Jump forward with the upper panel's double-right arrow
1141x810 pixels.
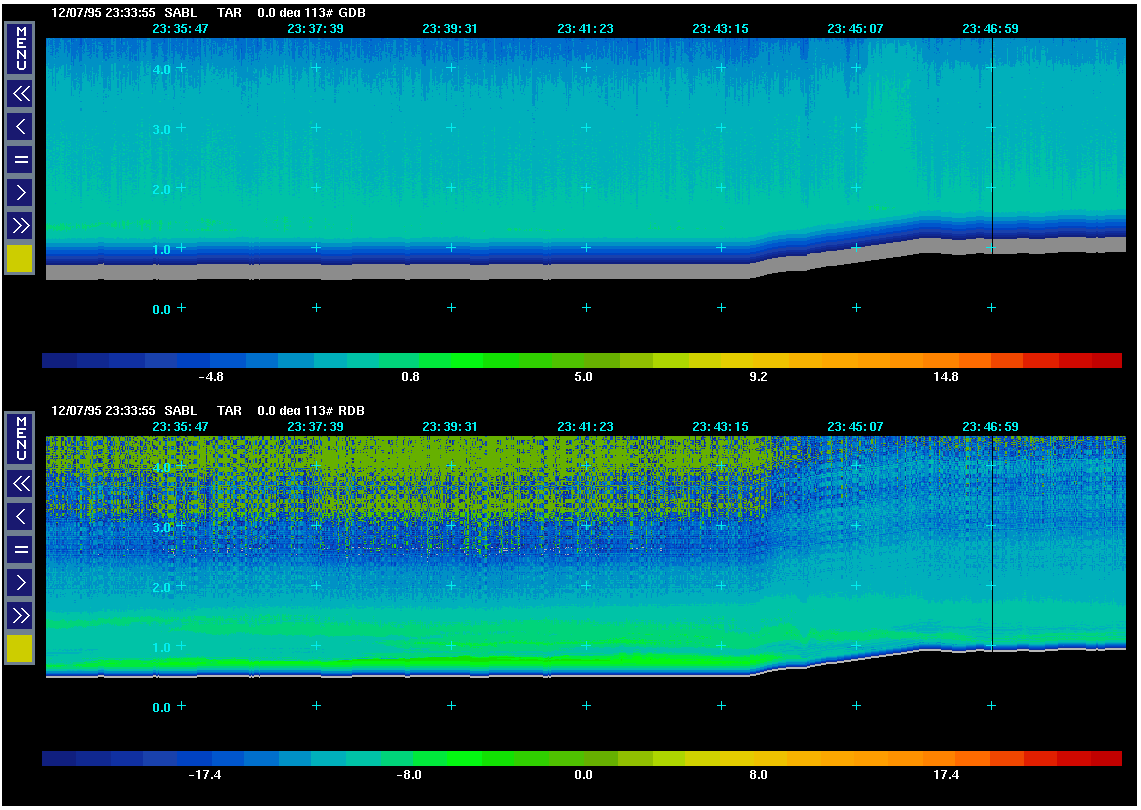click(x=20, y=225)
